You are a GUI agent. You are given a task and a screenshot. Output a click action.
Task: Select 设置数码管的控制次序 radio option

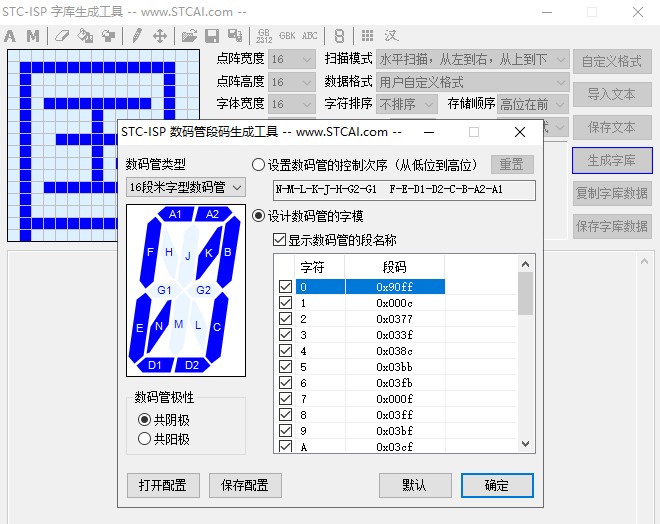(x=258, y=165)
